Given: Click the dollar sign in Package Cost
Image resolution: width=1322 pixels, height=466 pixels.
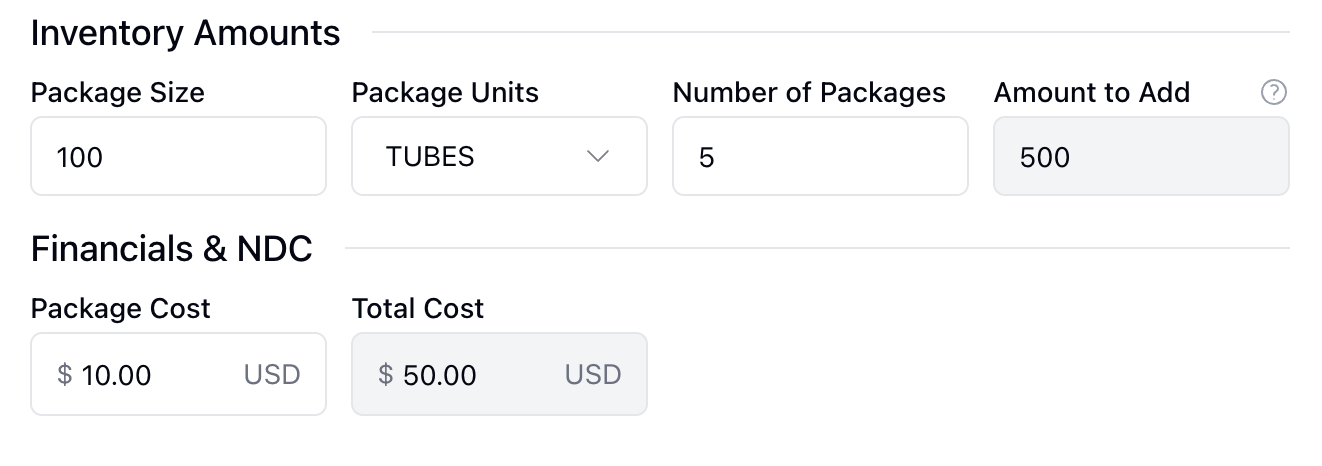Looking at the screenshot, I should (65, 375).
